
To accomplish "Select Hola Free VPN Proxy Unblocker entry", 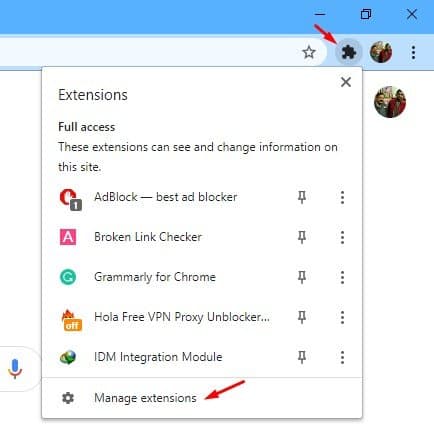I will [x=182, y=317].
